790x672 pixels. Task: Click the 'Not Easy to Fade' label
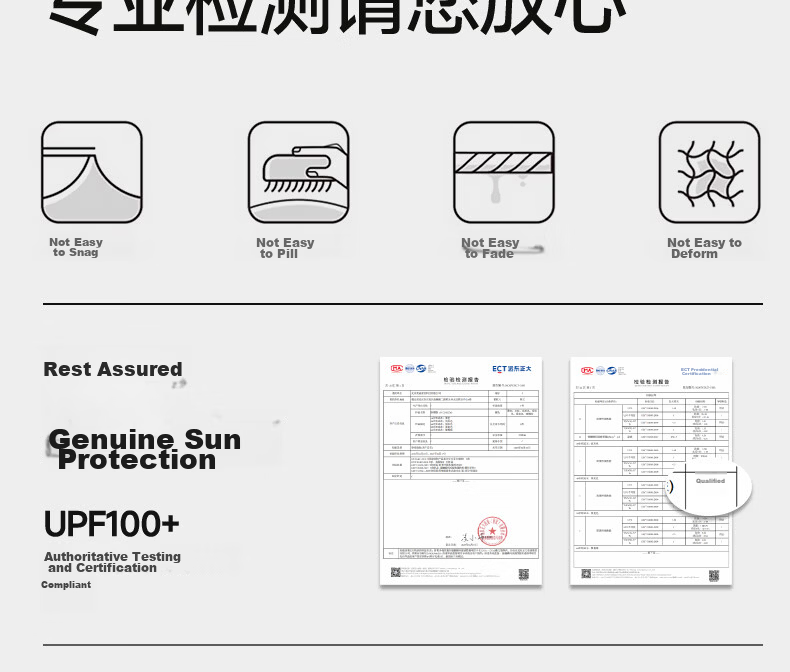coord(490,248)
